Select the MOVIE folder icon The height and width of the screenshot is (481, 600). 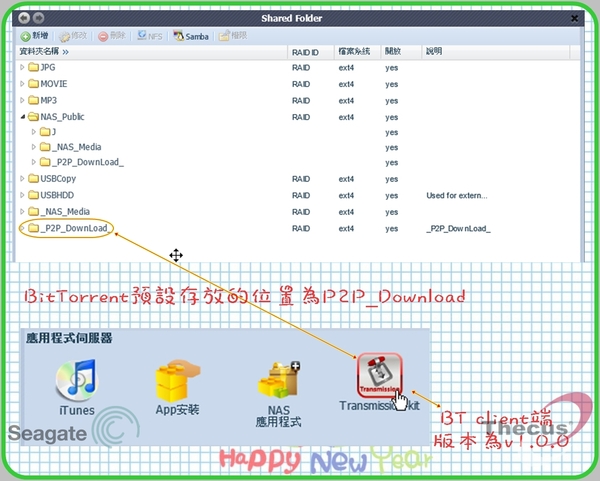pyautogui.click(x=34, y=83)
